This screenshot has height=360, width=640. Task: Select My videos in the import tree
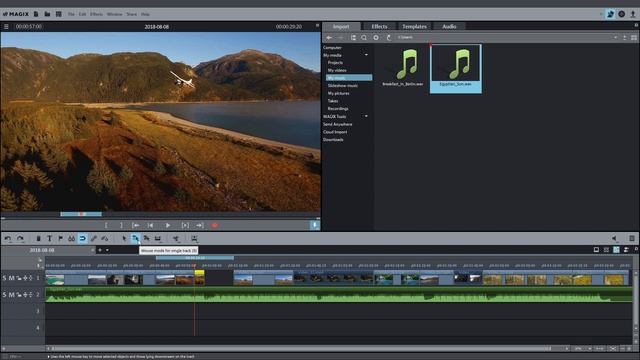click(337, 70)
